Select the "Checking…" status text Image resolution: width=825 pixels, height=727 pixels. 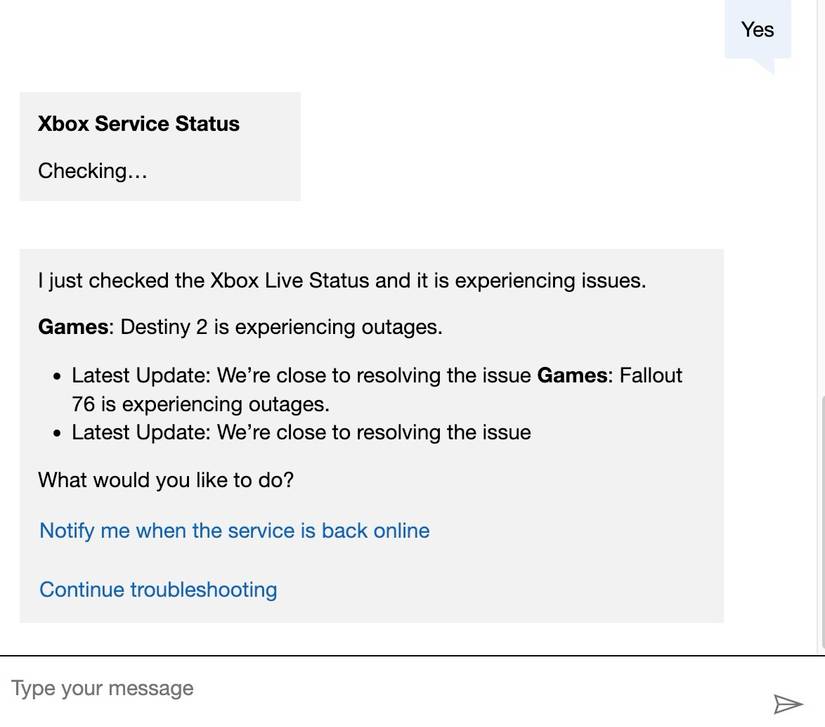pyautogui.click(x=92, y=168)
